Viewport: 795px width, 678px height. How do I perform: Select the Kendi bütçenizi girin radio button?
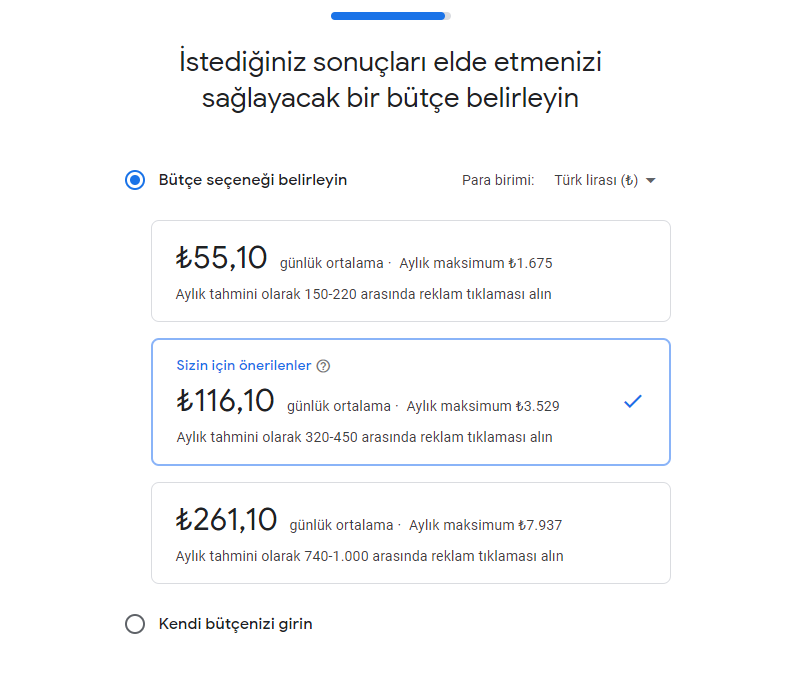pos(135,624)
